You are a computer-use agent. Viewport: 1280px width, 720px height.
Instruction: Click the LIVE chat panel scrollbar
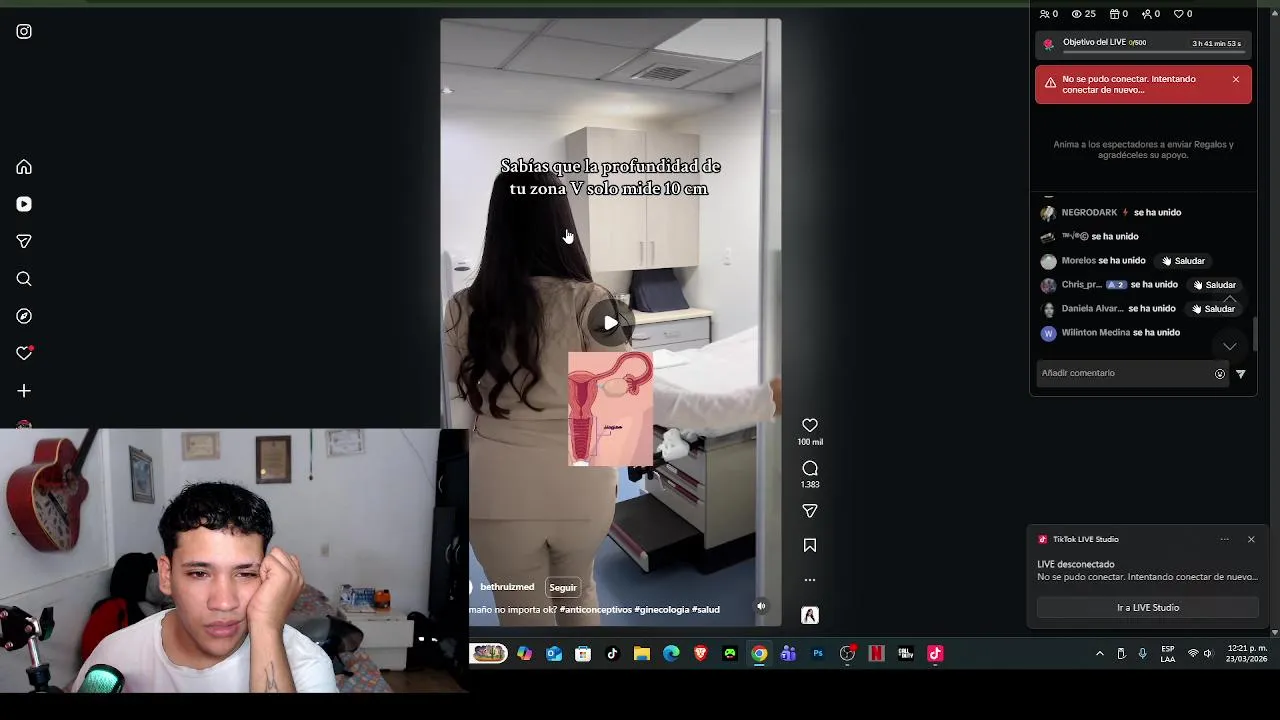click(1254, 335)
